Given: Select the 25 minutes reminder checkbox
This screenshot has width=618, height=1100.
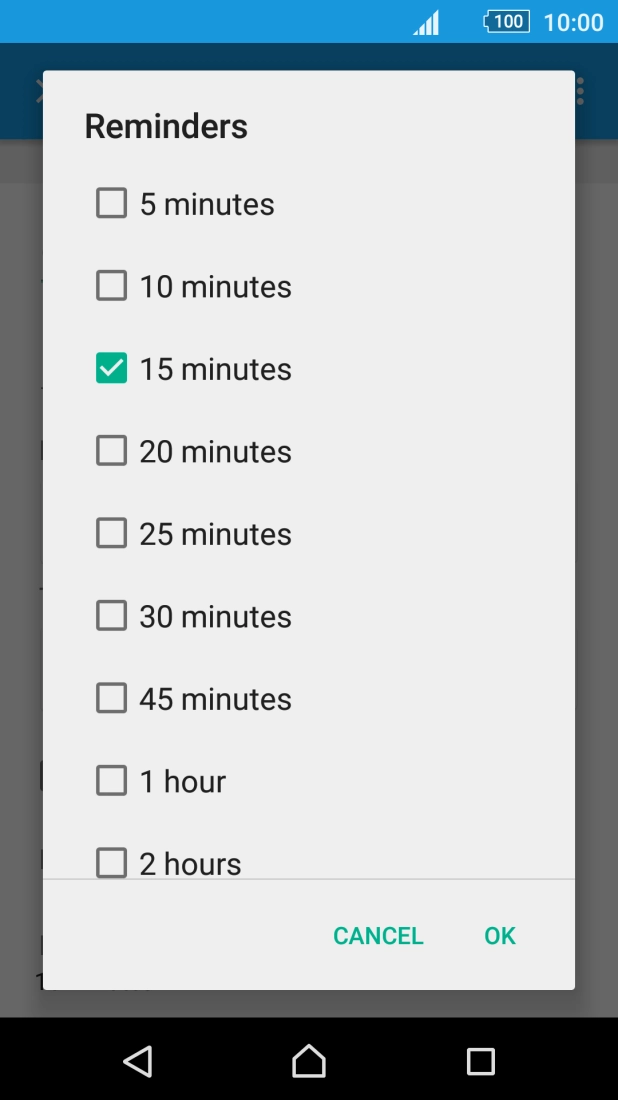Looking at the screenshot, I should tap(111, 533).
